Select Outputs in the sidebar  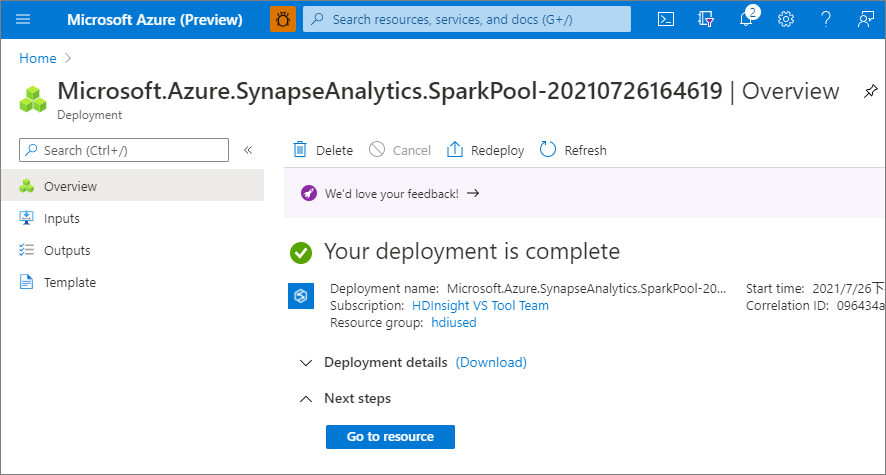67,250
